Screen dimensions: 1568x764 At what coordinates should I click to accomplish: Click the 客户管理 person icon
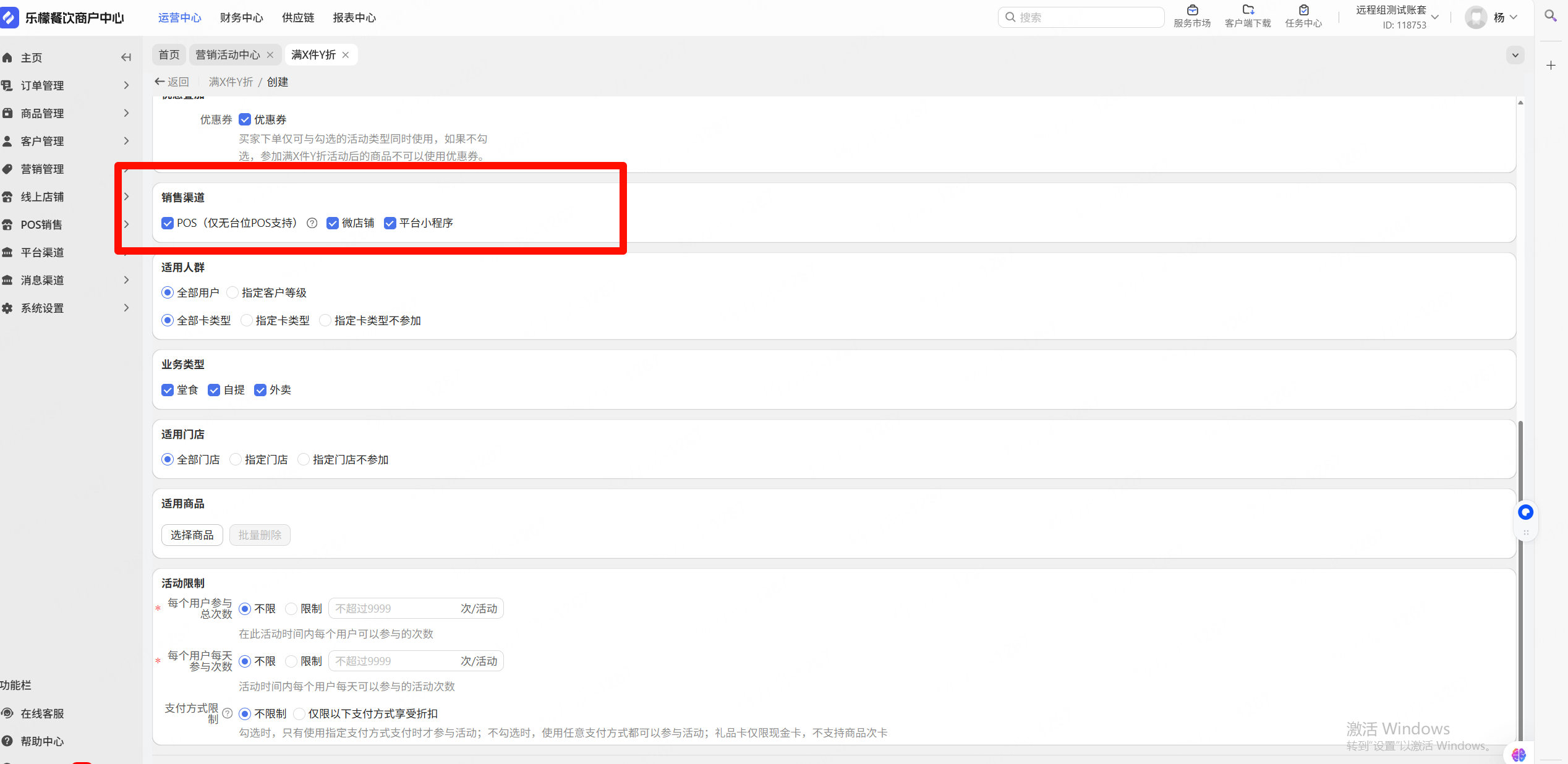[7, 141]
